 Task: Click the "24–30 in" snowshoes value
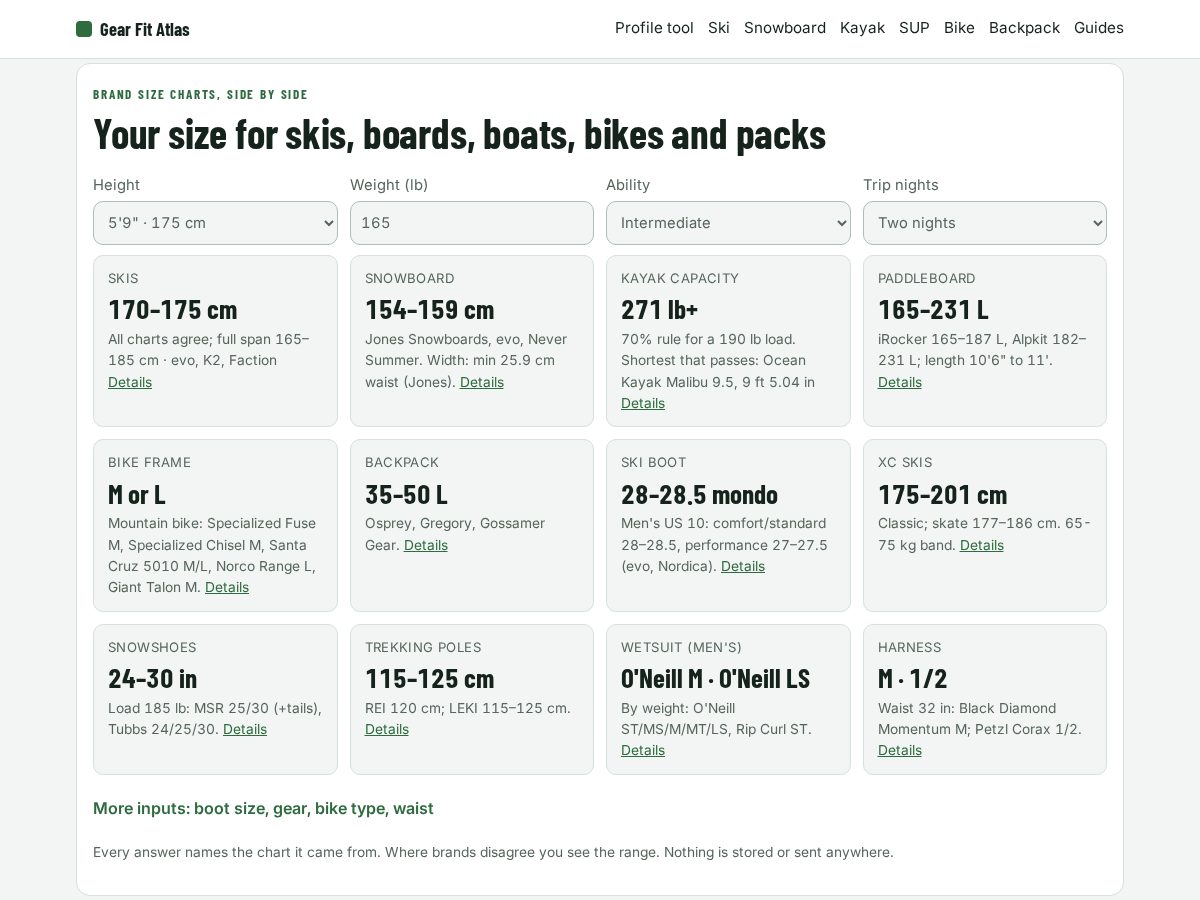tap(153, 678)
